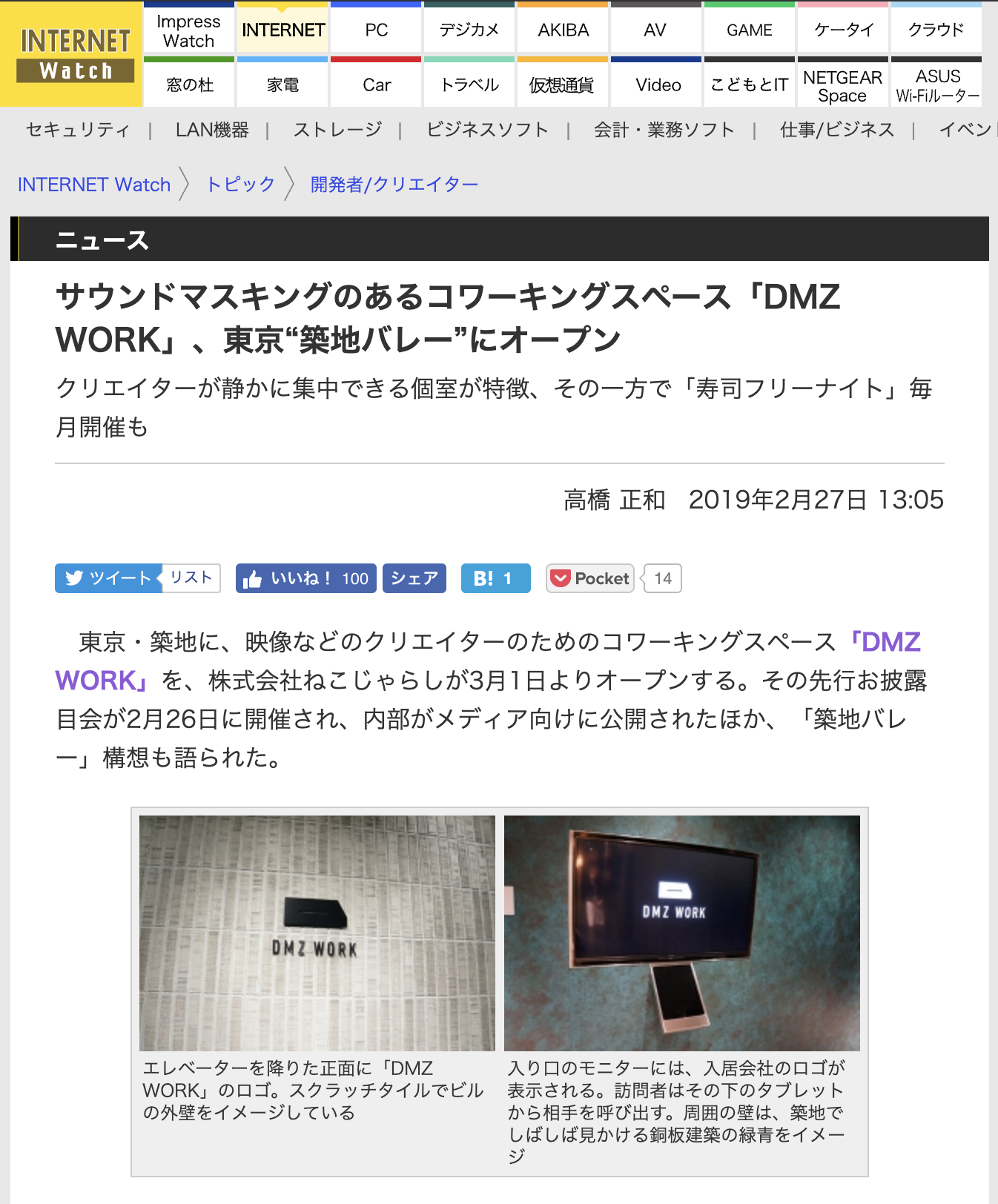Click the caption starting 入り口のモニターには
Screen dimensions: 998x1204
point(676,1112)
